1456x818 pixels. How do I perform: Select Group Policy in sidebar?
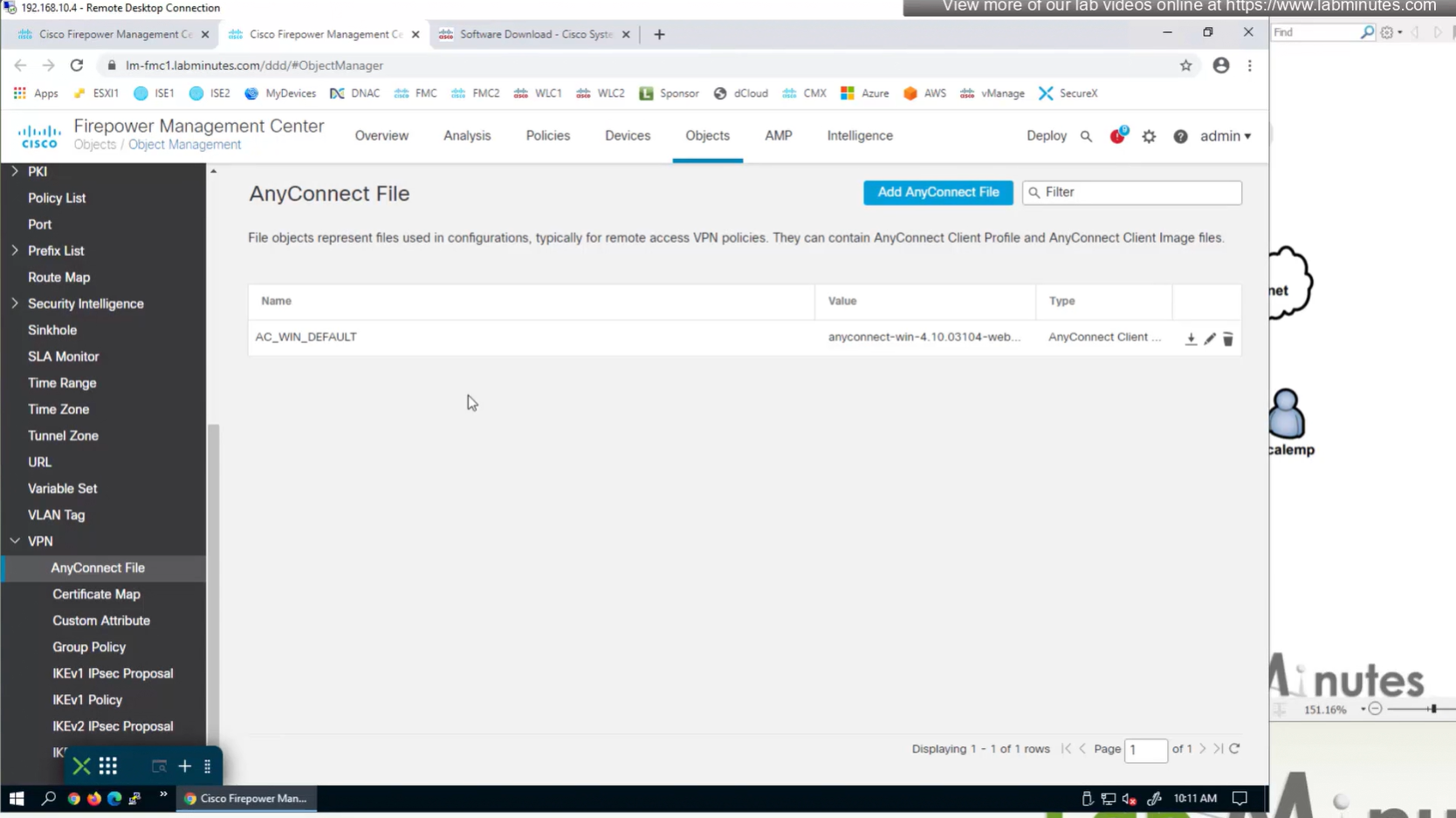89,647
